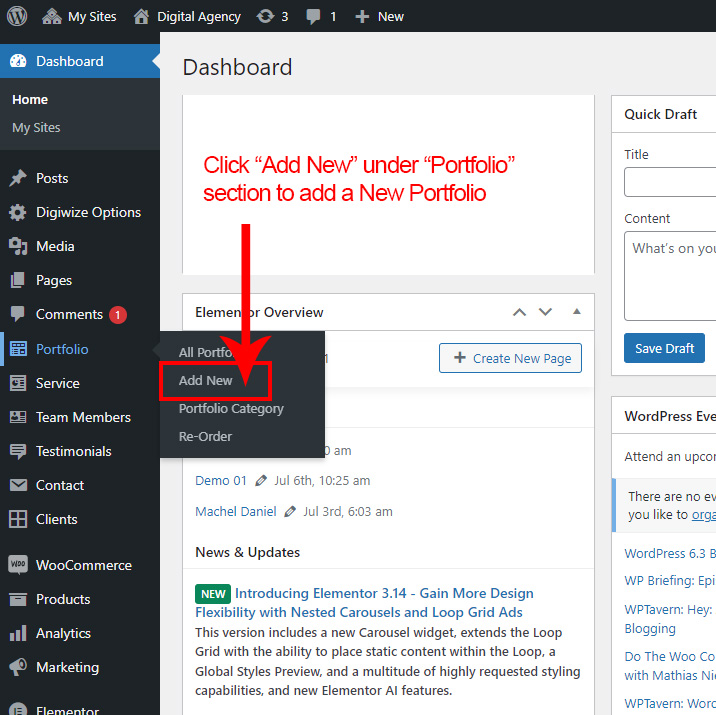Click the Create New Page button
The image size is (716, 715).
510,358
